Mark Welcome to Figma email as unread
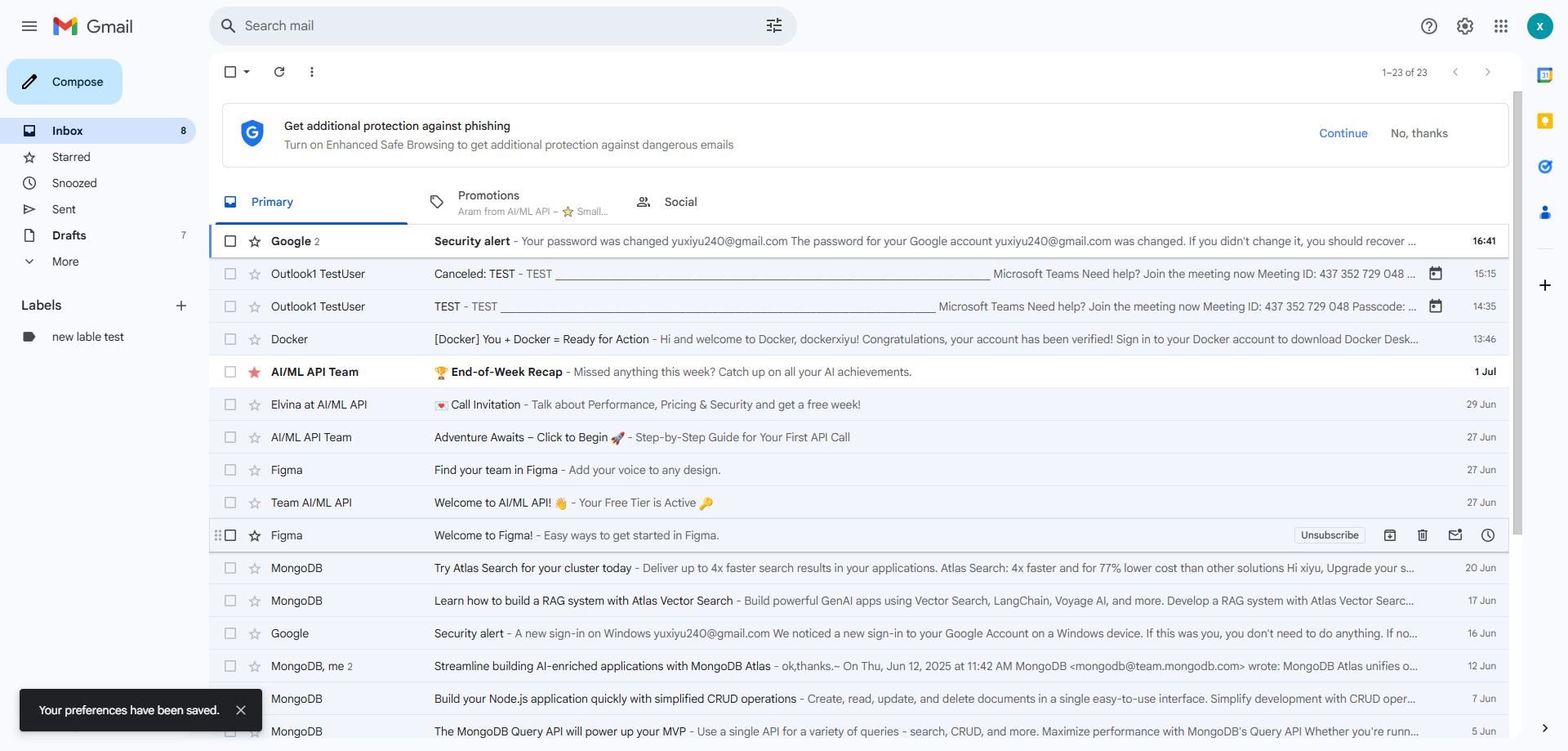Screen dimensions: 1568x751 pos(1455,535)
